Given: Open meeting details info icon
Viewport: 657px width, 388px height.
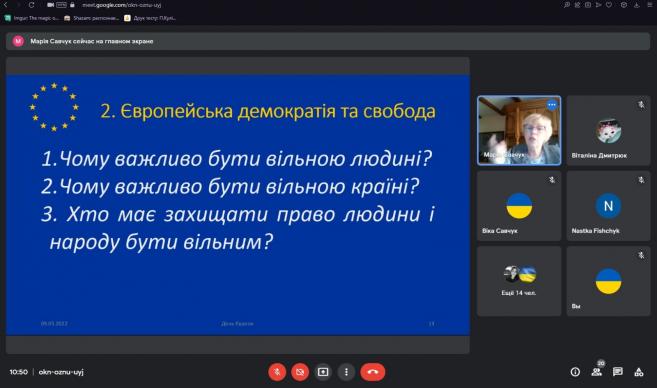Looking at the screenshot, I should click(575, 372).
